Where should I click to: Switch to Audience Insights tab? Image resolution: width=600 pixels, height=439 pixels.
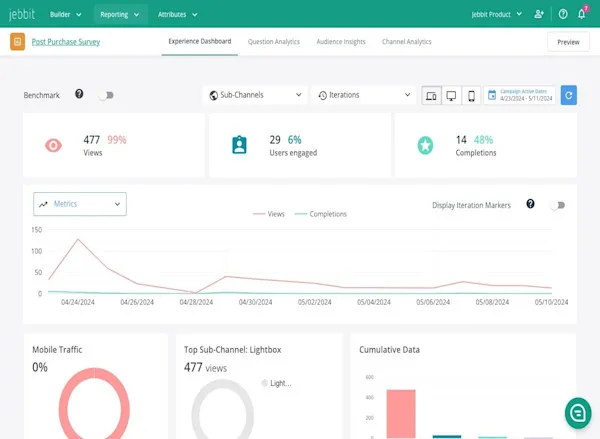[x=341, y=42]
